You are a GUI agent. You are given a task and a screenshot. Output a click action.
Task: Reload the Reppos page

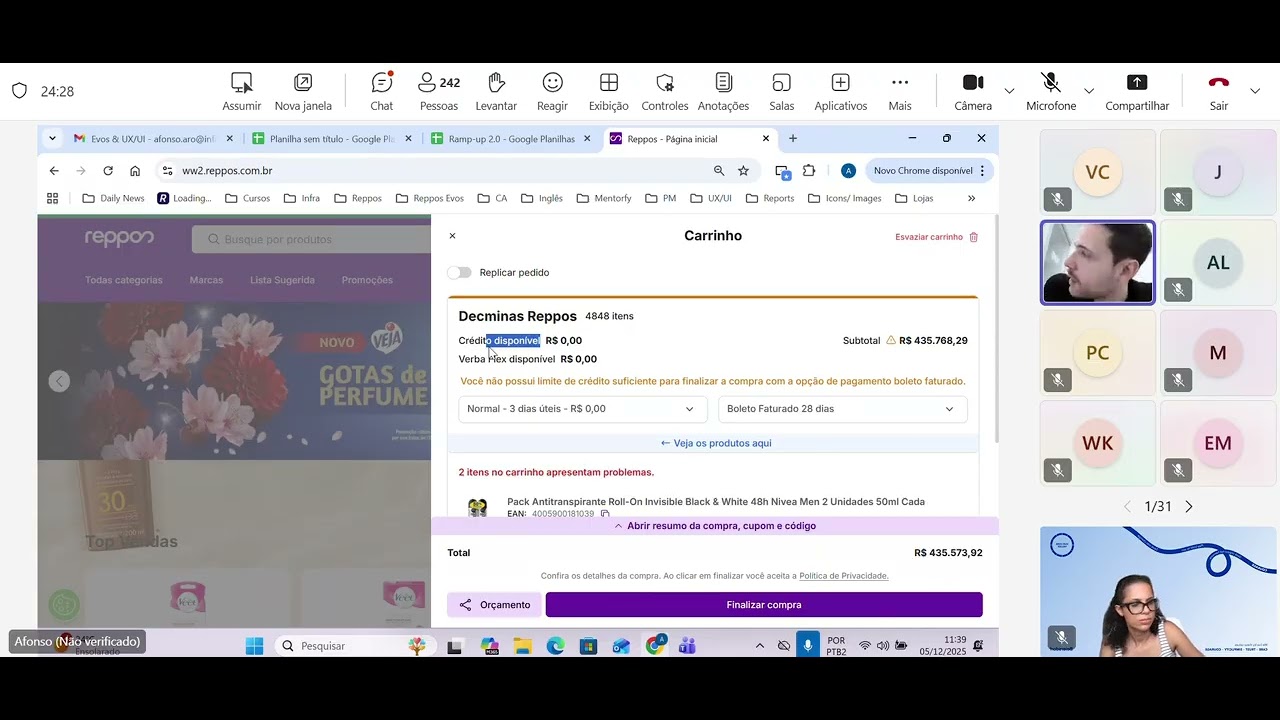coord(108,171)
